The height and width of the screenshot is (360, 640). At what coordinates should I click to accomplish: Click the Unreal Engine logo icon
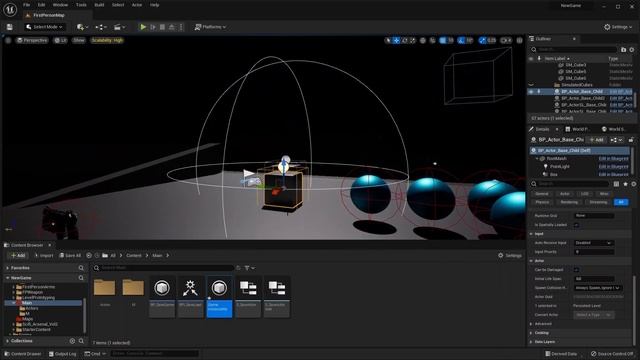coord(10,9)
